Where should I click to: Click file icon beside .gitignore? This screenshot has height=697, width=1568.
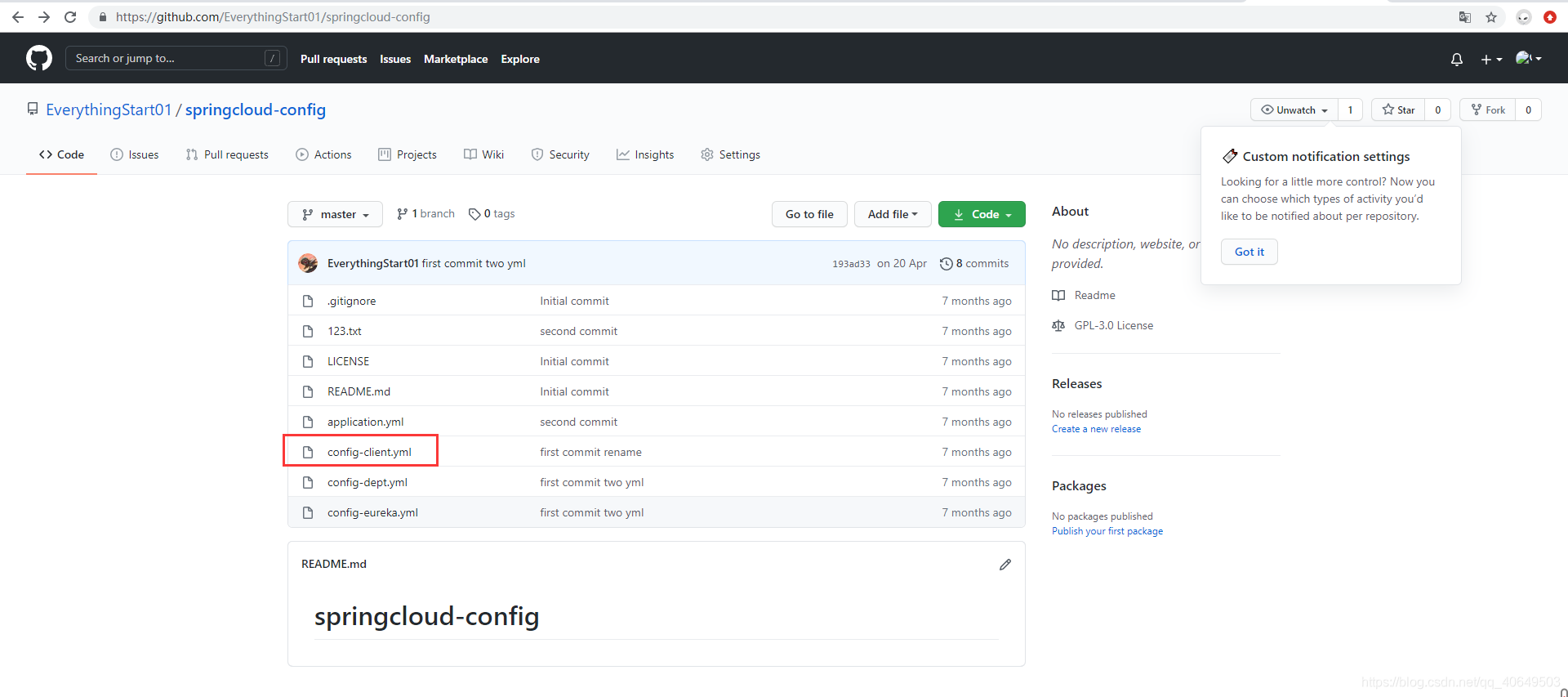pos(308,301)
